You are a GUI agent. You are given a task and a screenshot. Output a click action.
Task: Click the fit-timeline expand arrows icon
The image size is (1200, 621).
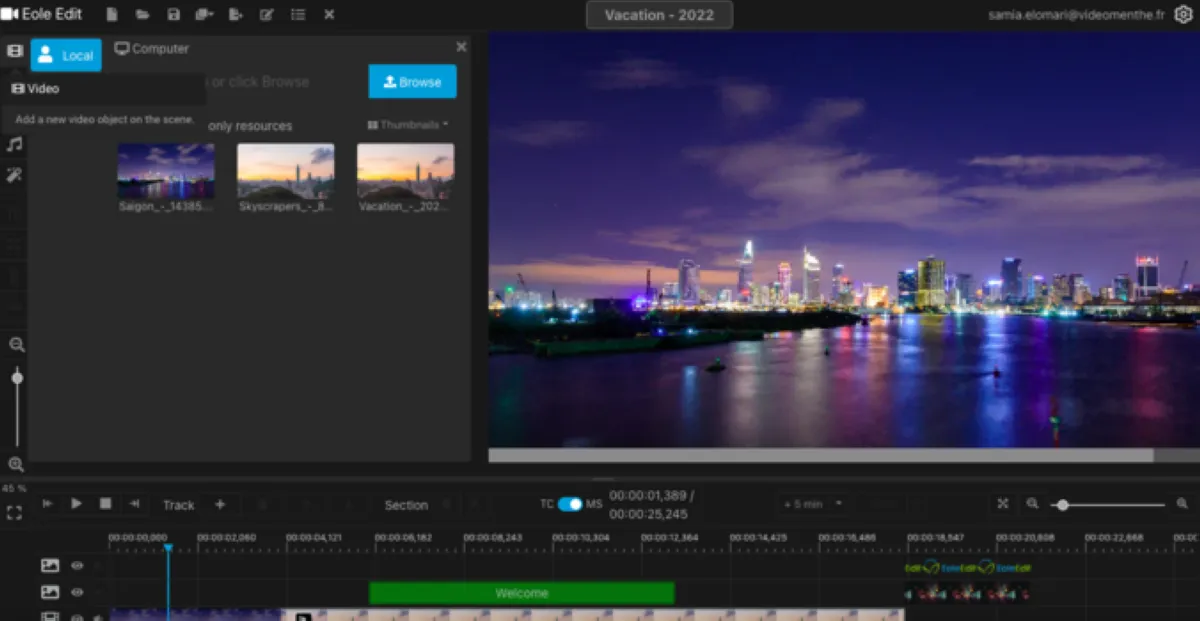click(x=1003, y=504)
